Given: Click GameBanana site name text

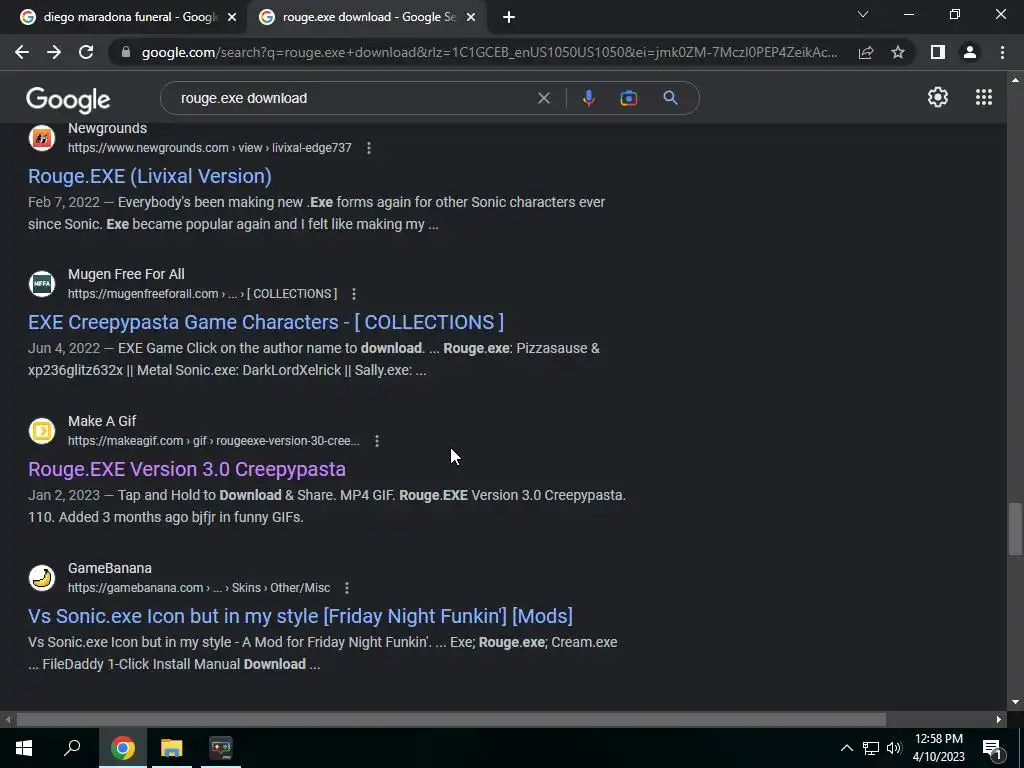Looking at the screenshot, I should point(110,568).
